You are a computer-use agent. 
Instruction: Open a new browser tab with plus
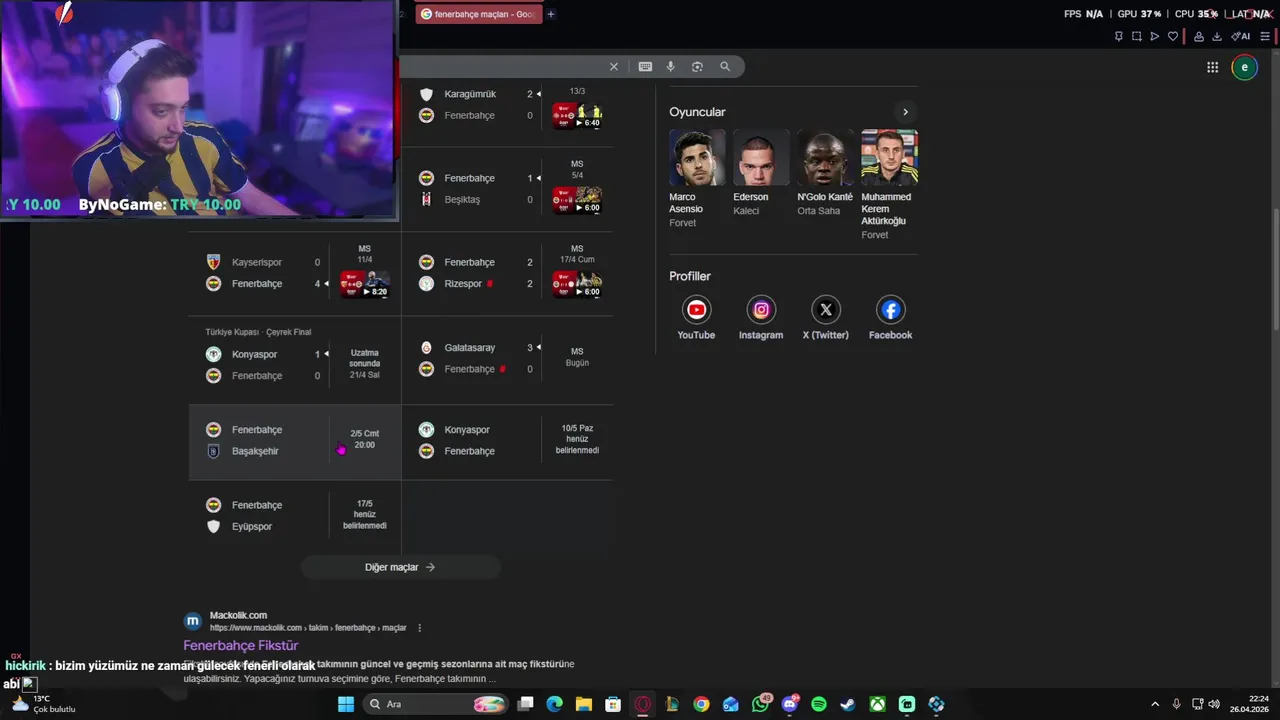coord(551,14)
